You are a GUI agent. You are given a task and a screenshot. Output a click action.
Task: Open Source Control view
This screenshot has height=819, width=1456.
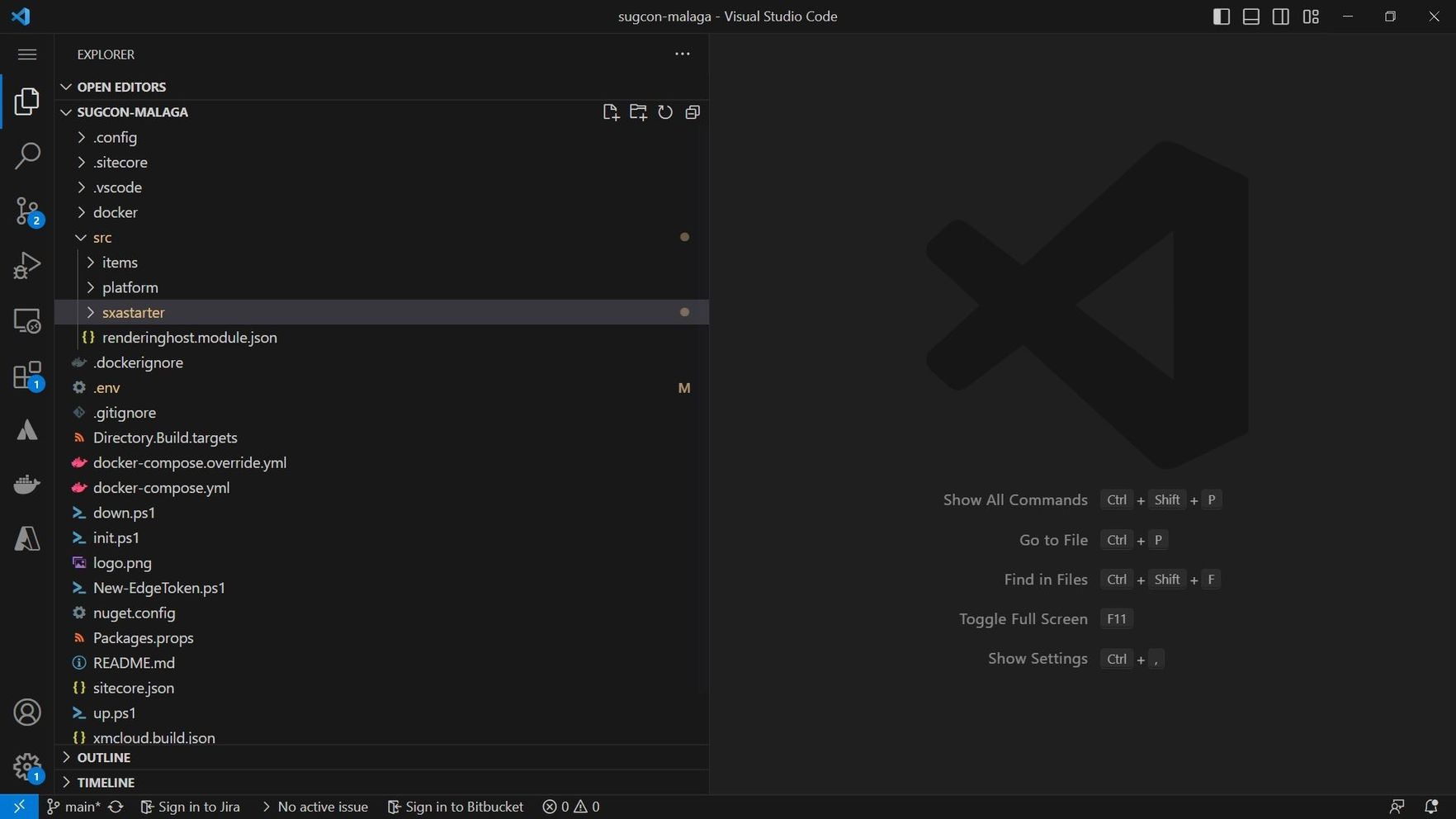(27, 211)
